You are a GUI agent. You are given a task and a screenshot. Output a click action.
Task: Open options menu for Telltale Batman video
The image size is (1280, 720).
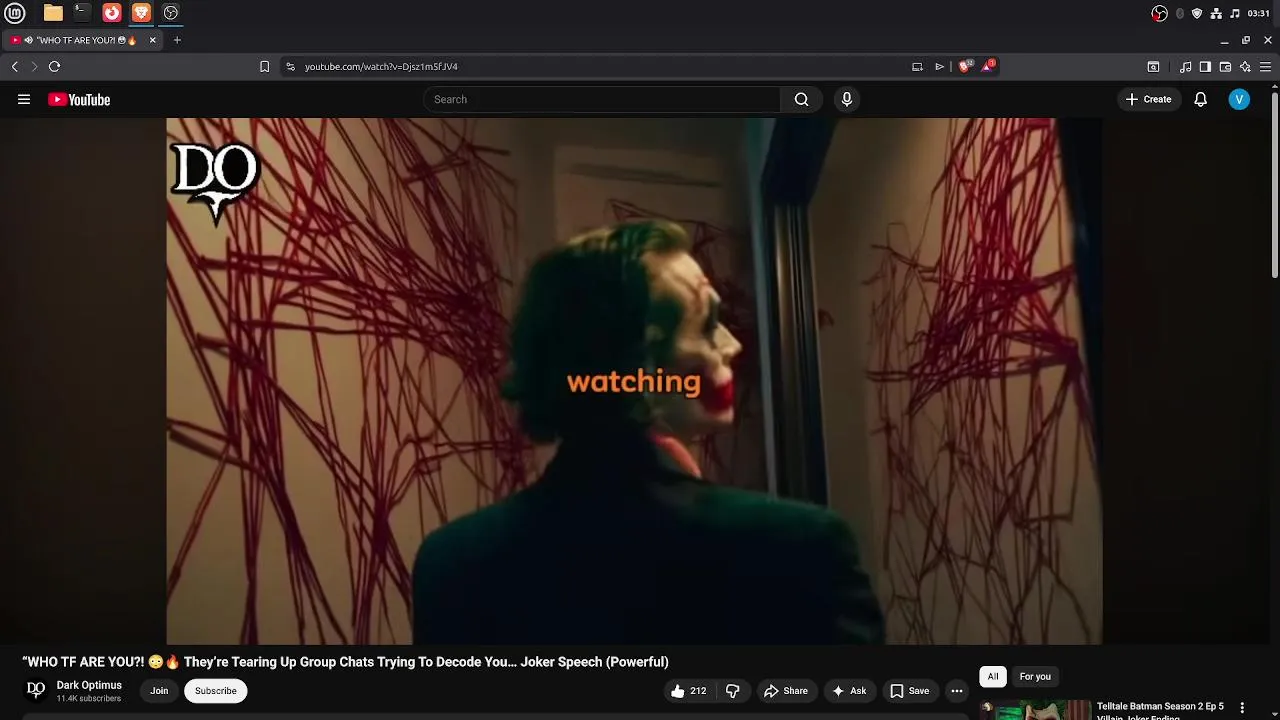(1242, 708)
